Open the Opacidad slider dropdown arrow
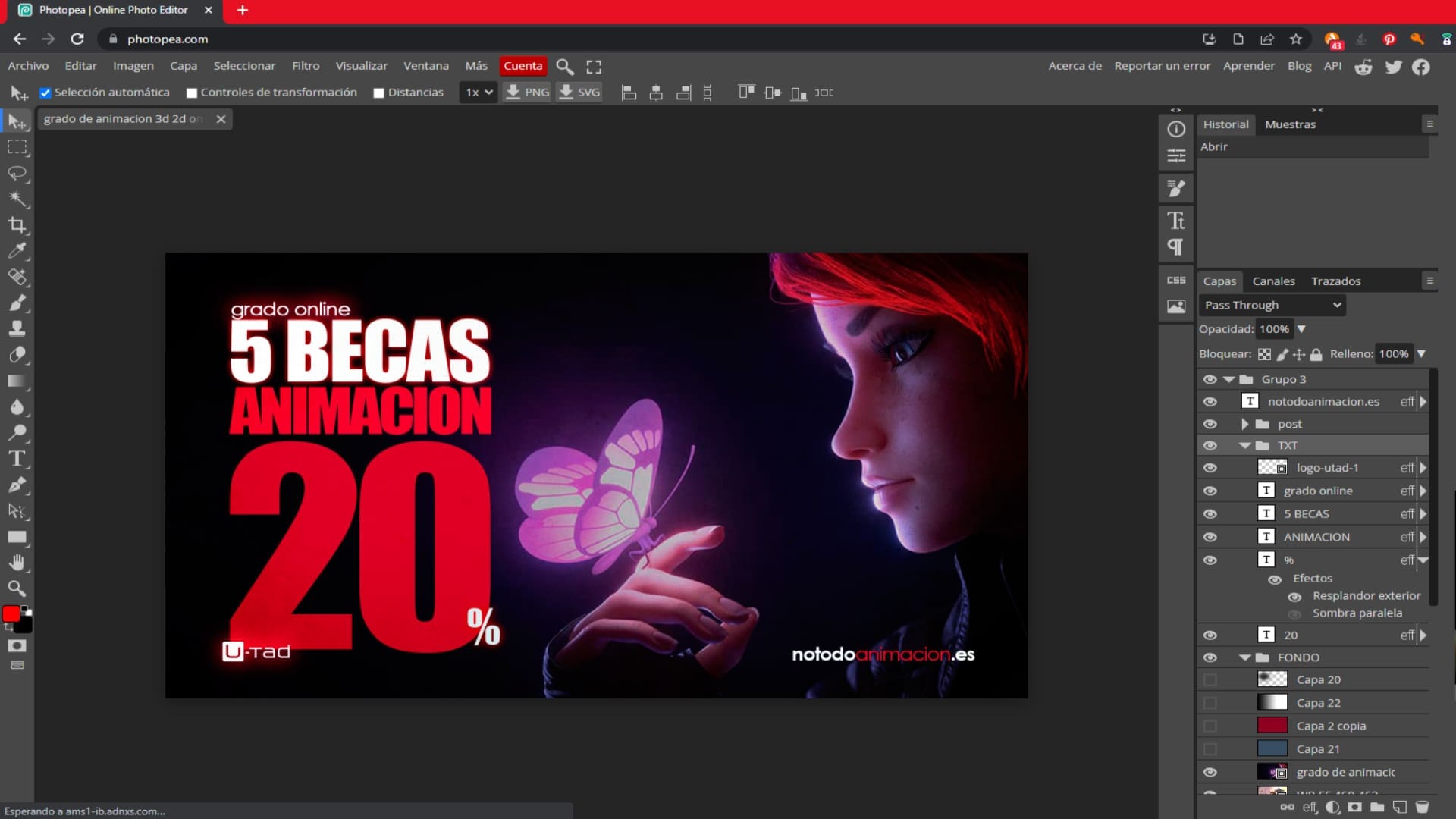 (x=1301, y=329)
